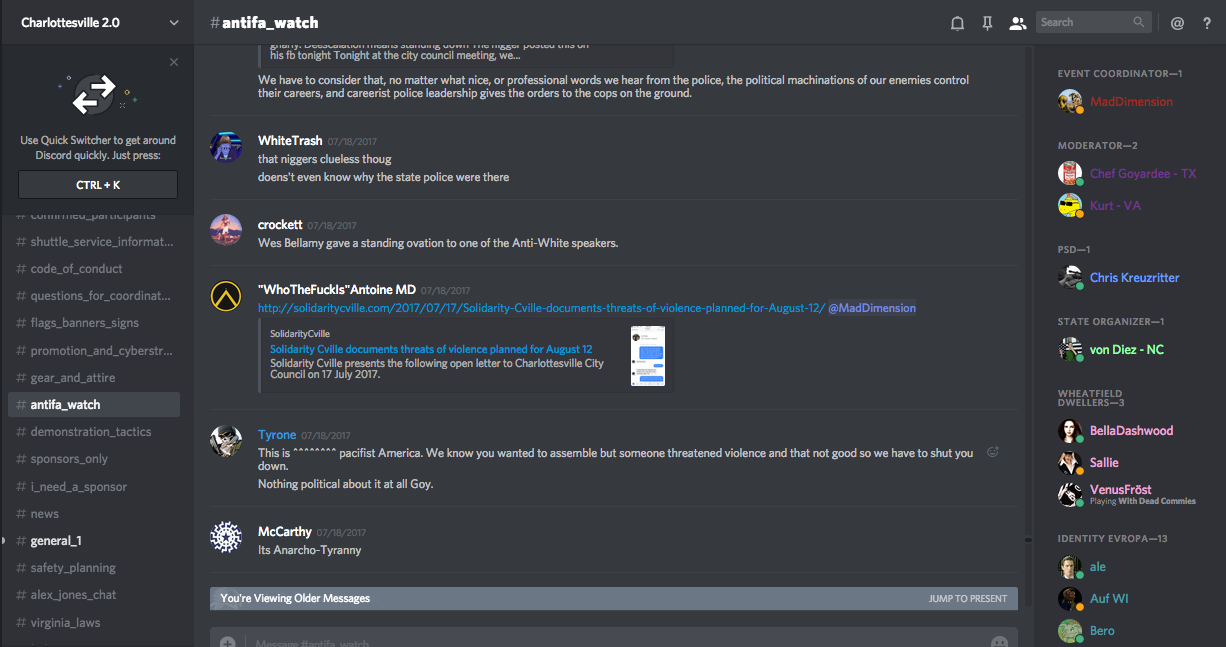Close the Quick Switcher tip
The height and width of the screenshot is (647, 1226).
174,62
